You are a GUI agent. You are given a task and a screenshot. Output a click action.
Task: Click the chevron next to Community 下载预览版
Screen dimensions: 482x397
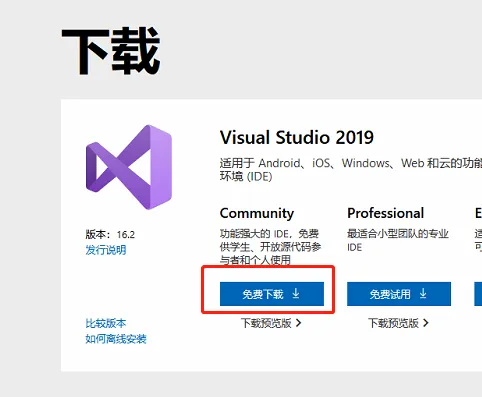(x=298, y=323)
